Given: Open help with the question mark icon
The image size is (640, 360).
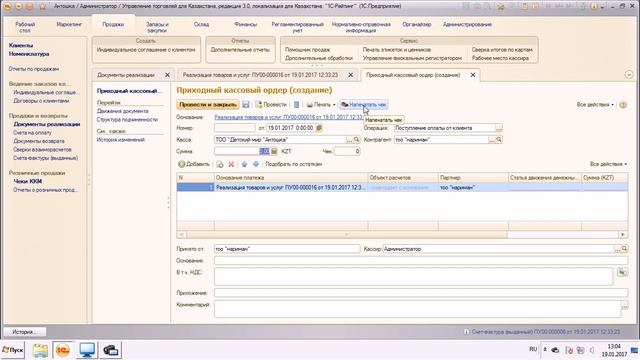Looking at the screenshot, I should 623,104.
